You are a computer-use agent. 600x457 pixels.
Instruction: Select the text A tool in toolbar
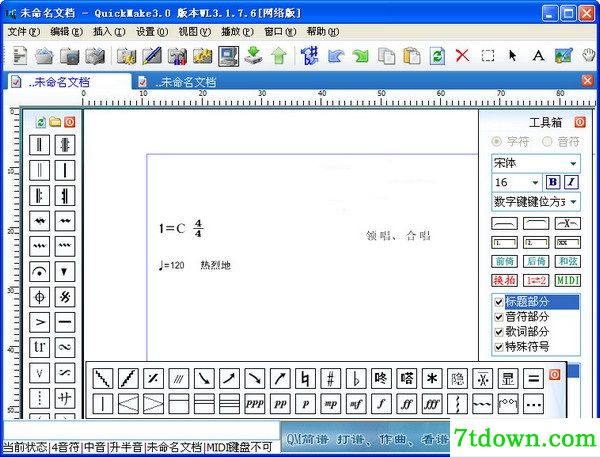coord(538,56)
